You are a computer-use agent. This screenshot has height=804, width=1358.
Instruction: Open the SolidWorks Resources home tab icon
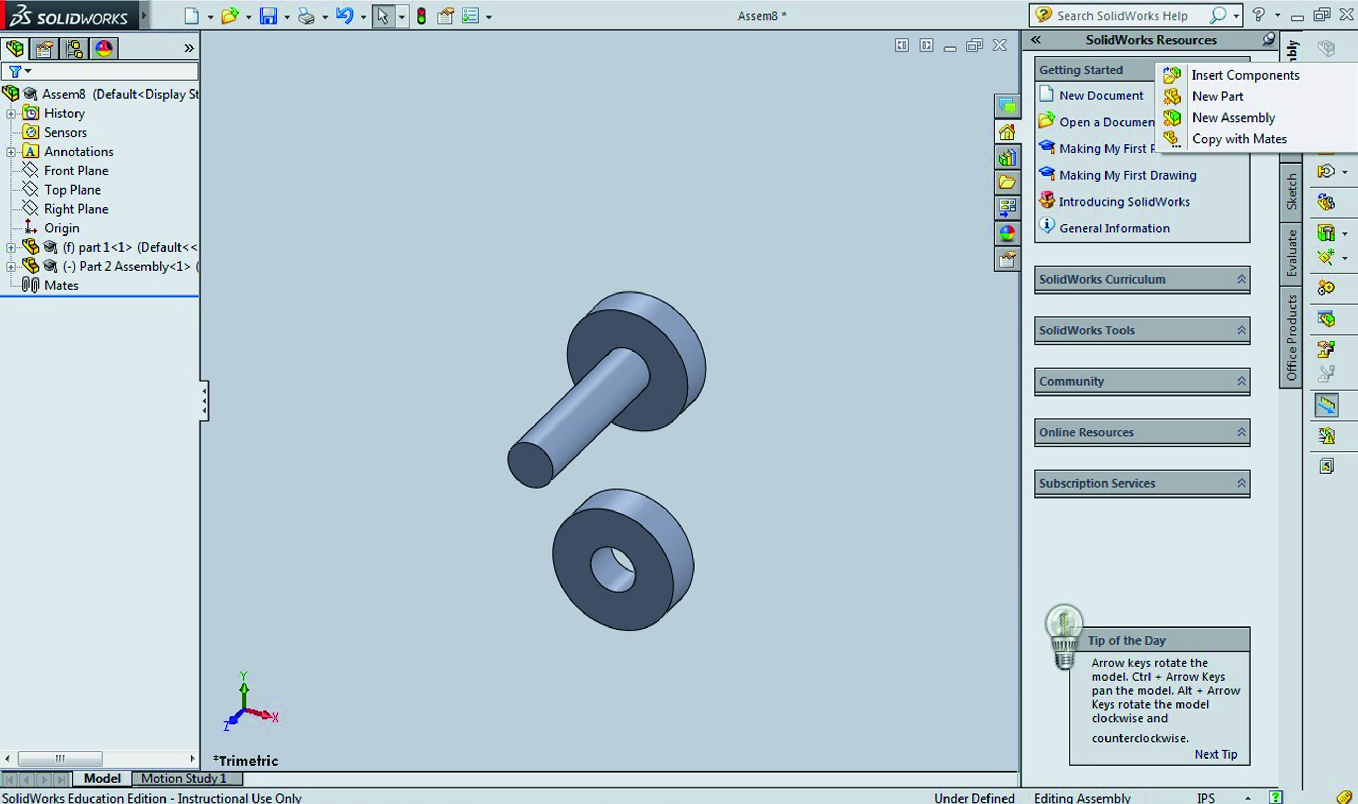[x=1007, y=132]
